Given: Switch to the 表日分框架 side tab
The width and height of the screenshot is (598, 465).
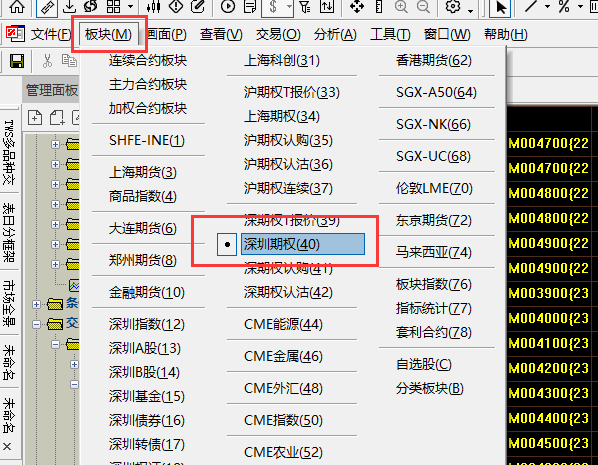Looking at the screenshot, I should click(x=8, y=232).
